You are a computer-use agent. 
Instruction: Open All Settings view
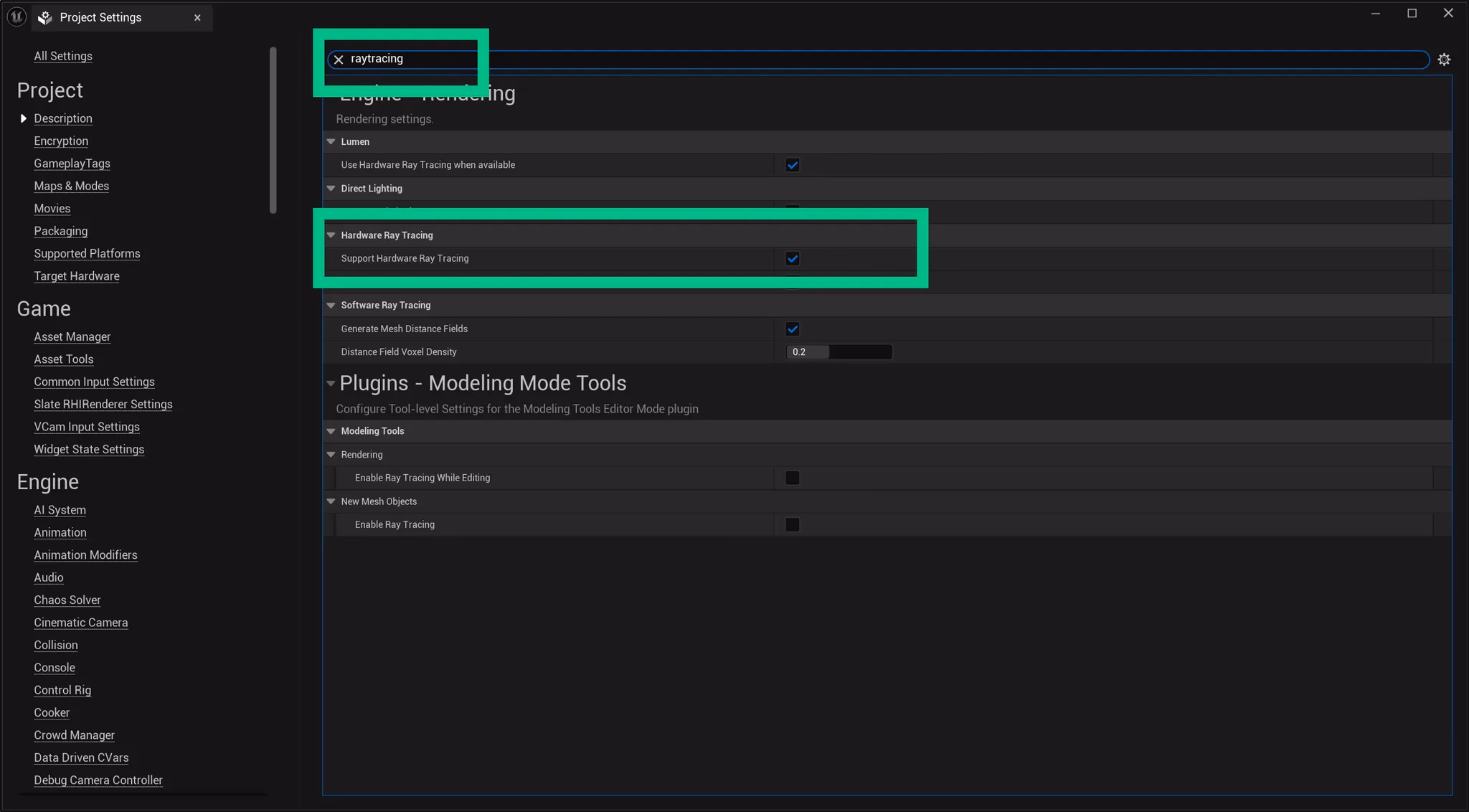63,56
